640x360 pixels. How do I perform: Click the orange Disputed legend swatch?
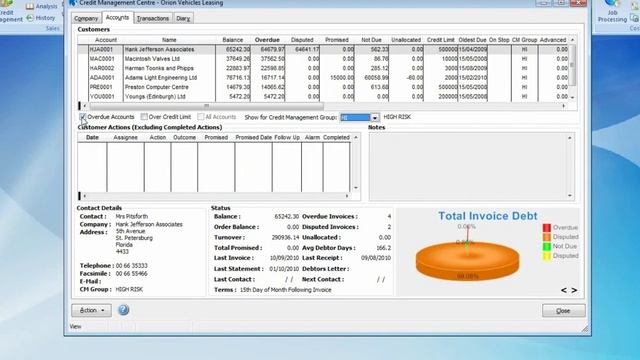coord(547,237)
